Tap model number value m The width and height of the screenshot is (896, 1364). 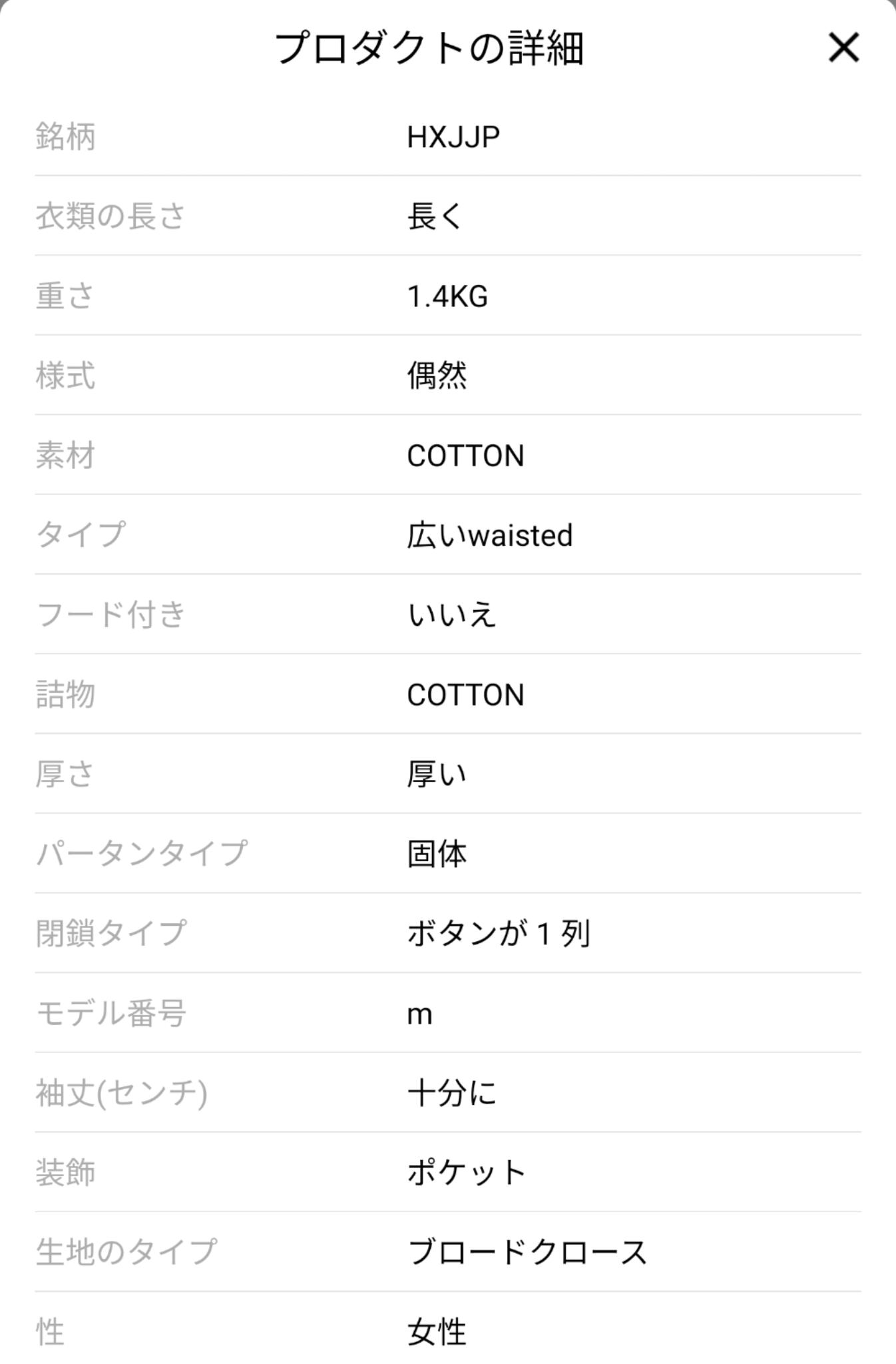click(420, 1014)
